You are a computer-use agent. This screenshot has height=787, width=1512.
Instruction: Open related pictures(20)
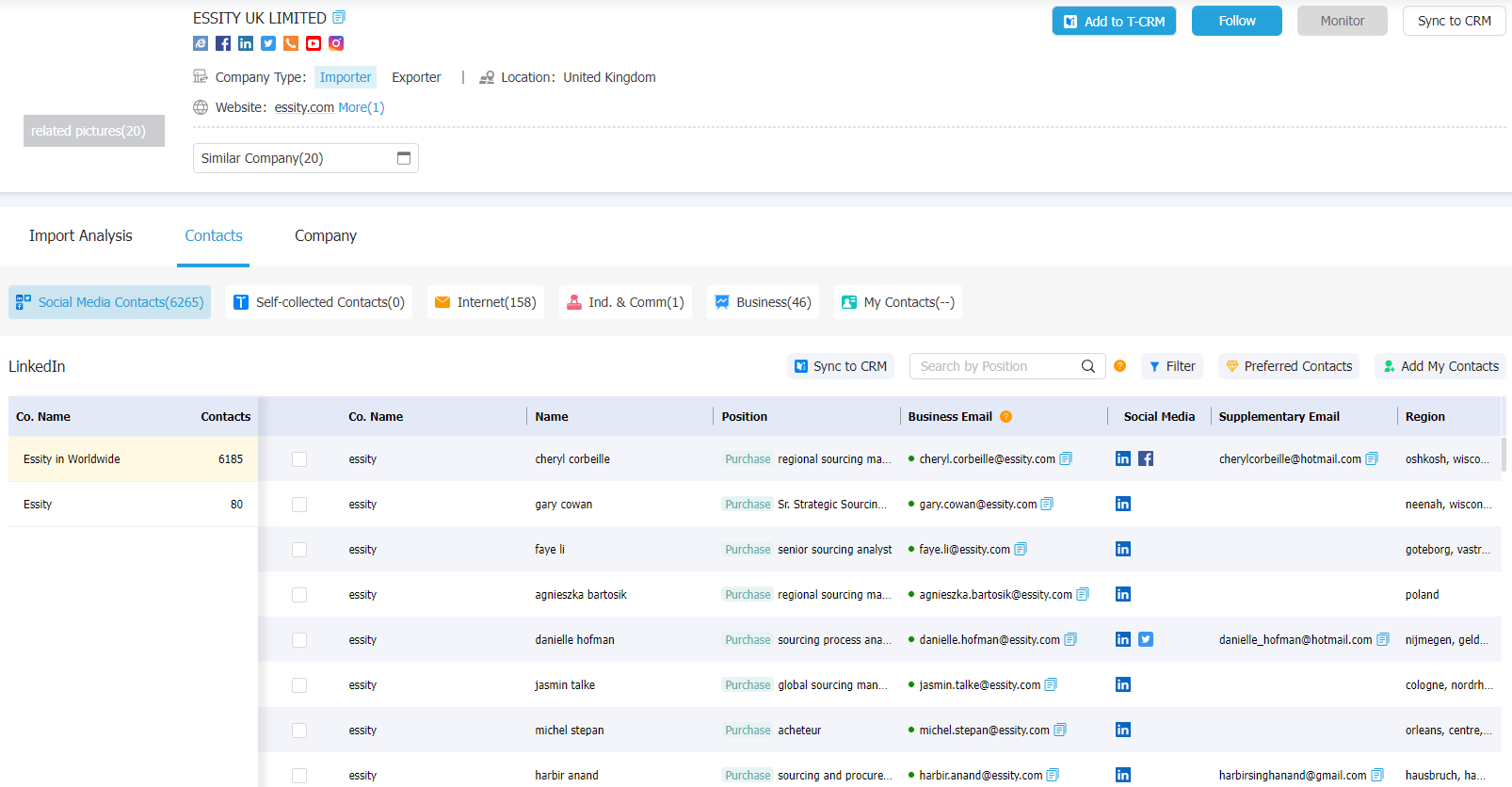94,131
